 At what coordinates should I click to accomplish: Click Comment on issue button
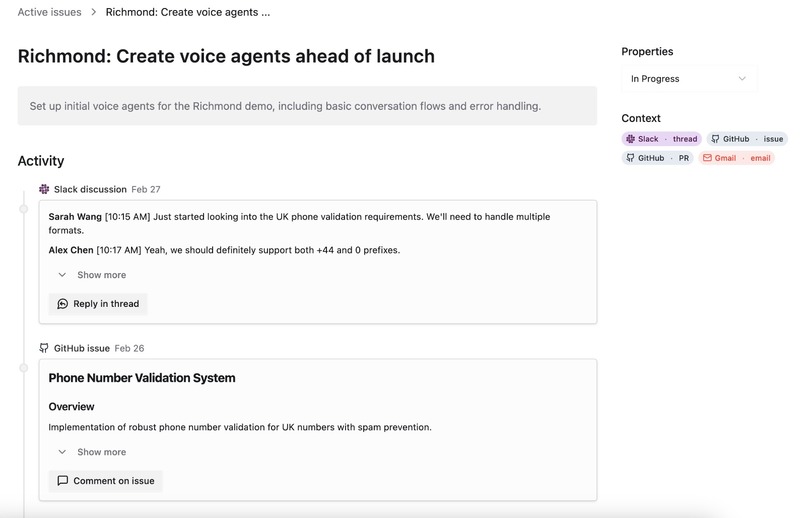pyautogui.click(x=105, y=481)
